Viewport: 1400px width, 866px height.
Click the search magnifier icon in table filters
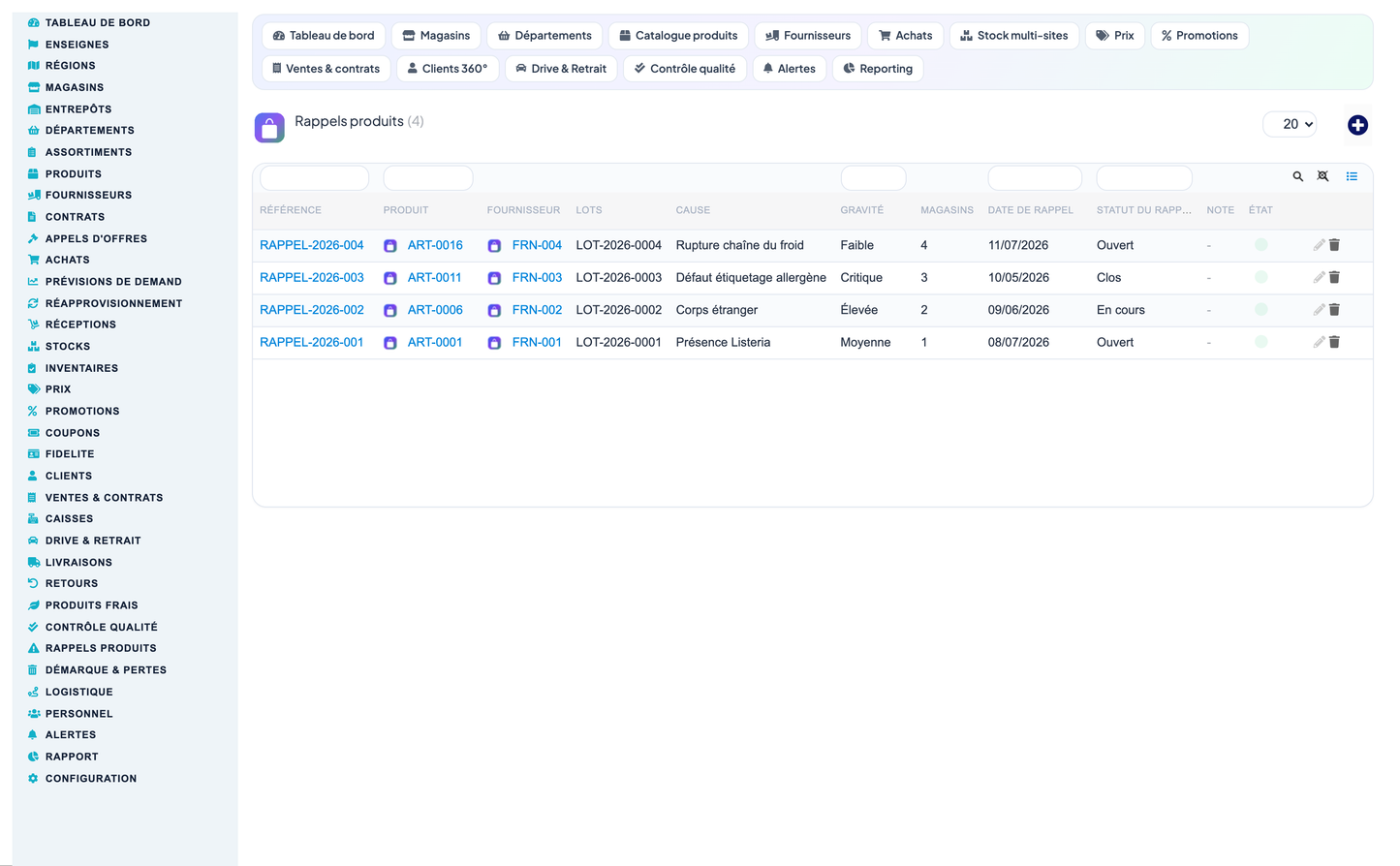tap(1297, 176)
